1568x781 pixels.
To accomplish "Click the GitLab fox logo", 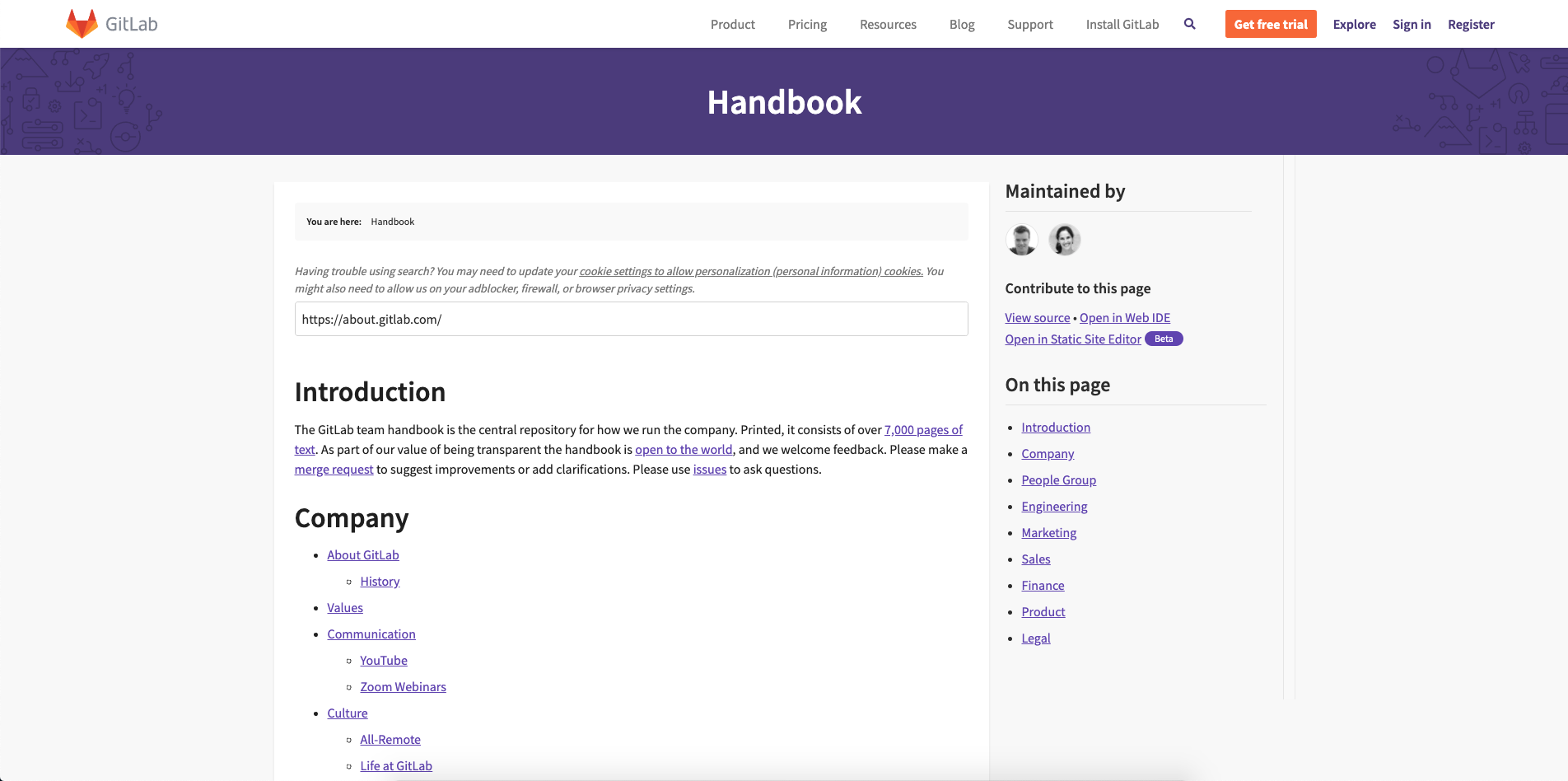I will coord(82,24).
